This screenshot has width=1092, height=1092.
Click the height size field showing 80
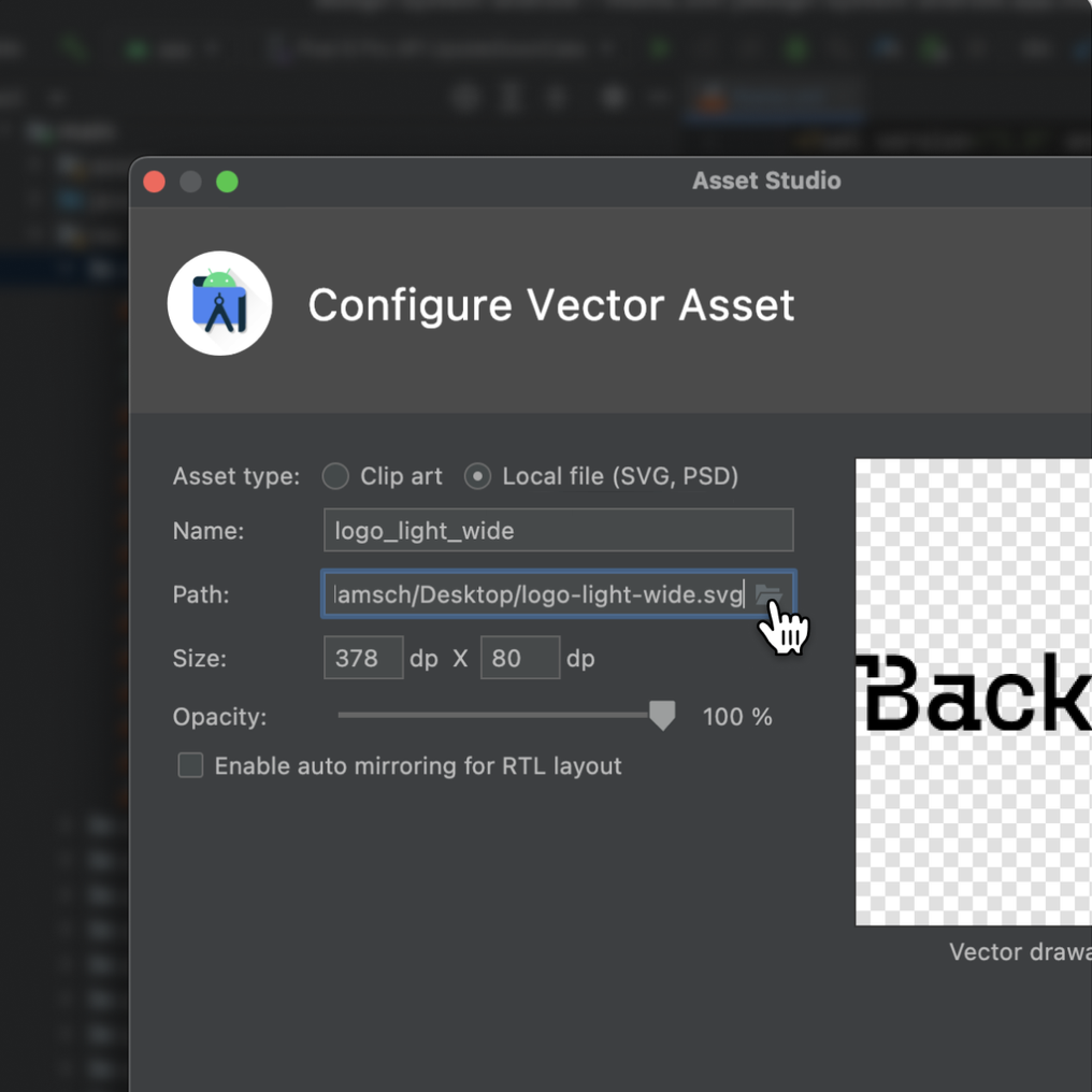pyautogui.click(x=520, y=658)
